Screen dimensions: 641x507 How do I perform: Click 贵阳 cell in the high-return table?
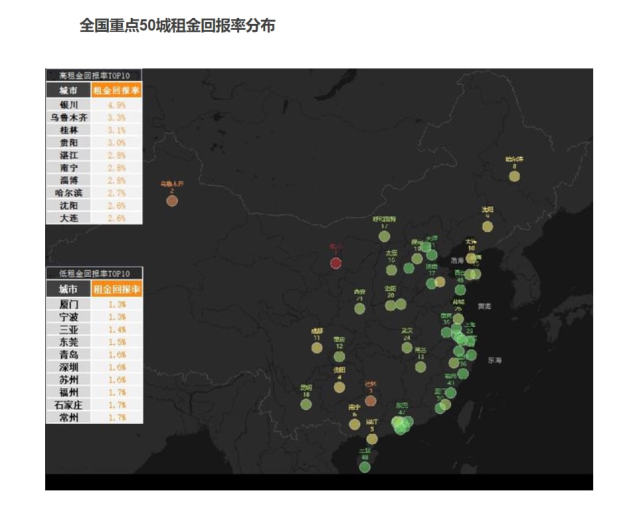(x=69, y=142)
